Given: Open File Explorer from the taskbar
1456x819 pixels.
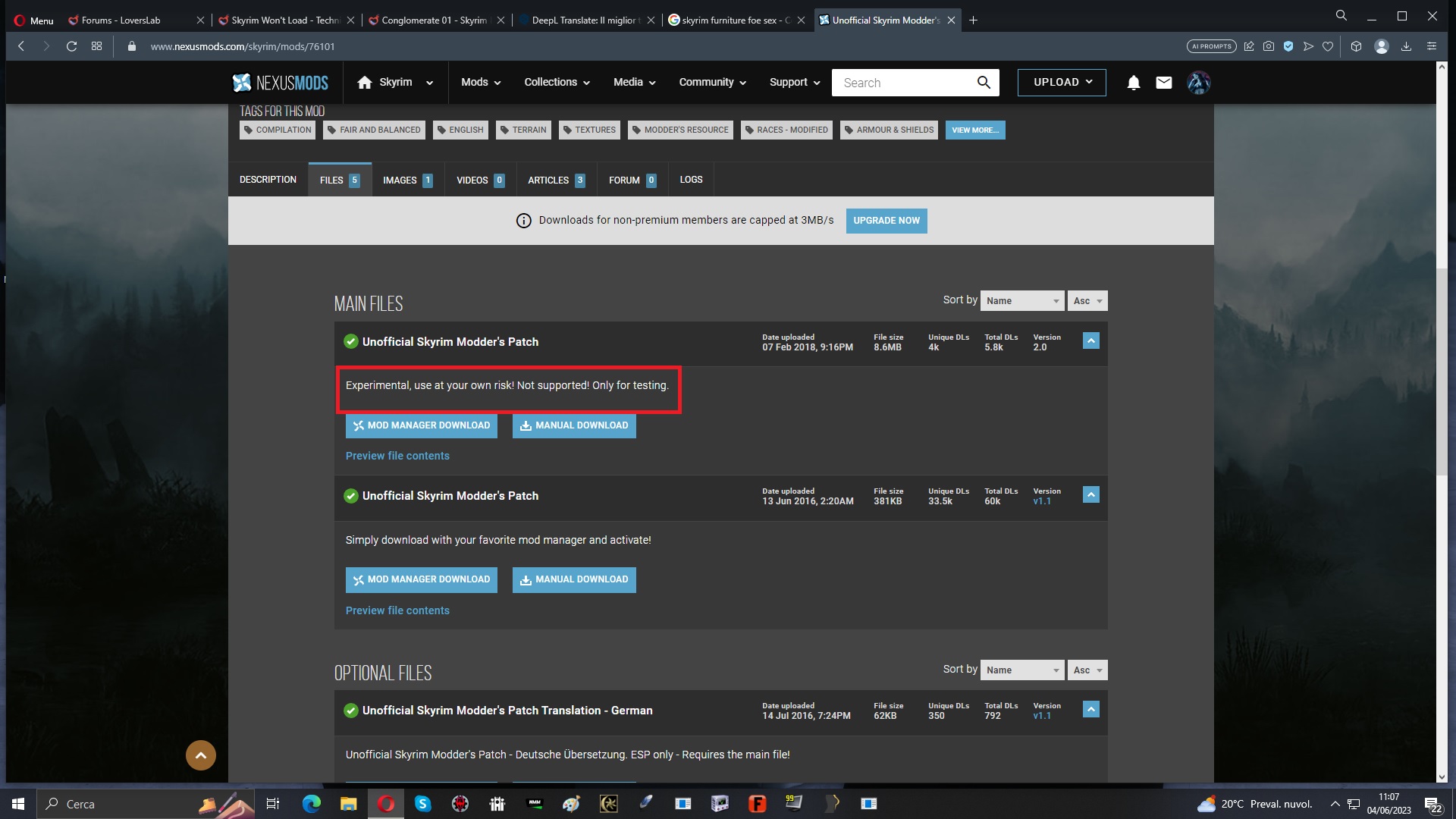Looking at the screenshot, I should pyautogui.click(x=348, y=804).
